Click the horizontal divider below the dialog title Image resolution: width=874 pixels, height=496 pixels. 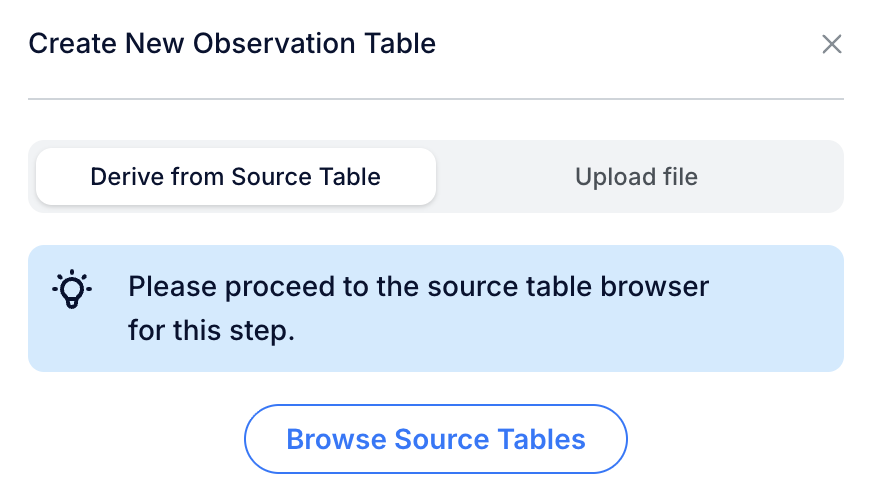(x=435, y=99)
